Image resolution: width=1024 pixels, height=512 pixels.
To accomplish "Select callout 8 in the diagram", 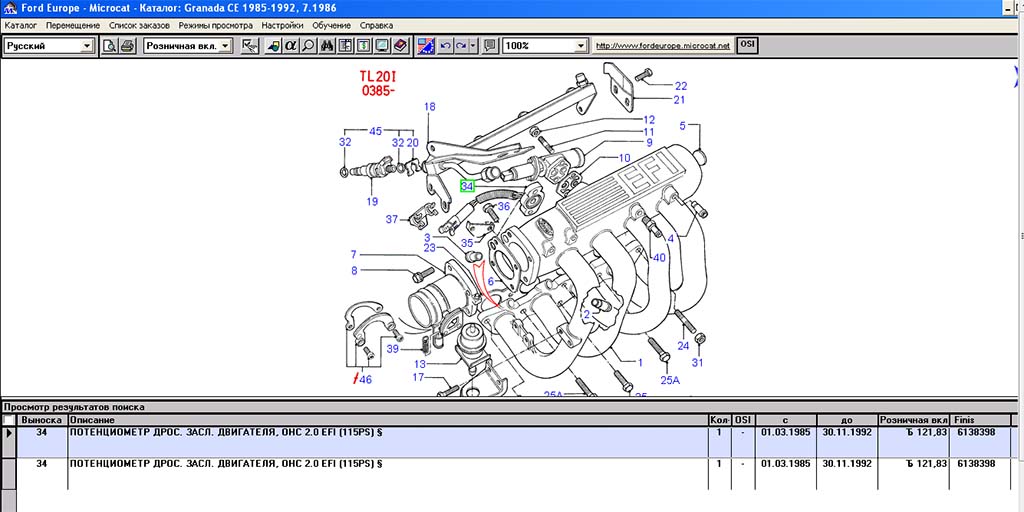I will point(355,270).
